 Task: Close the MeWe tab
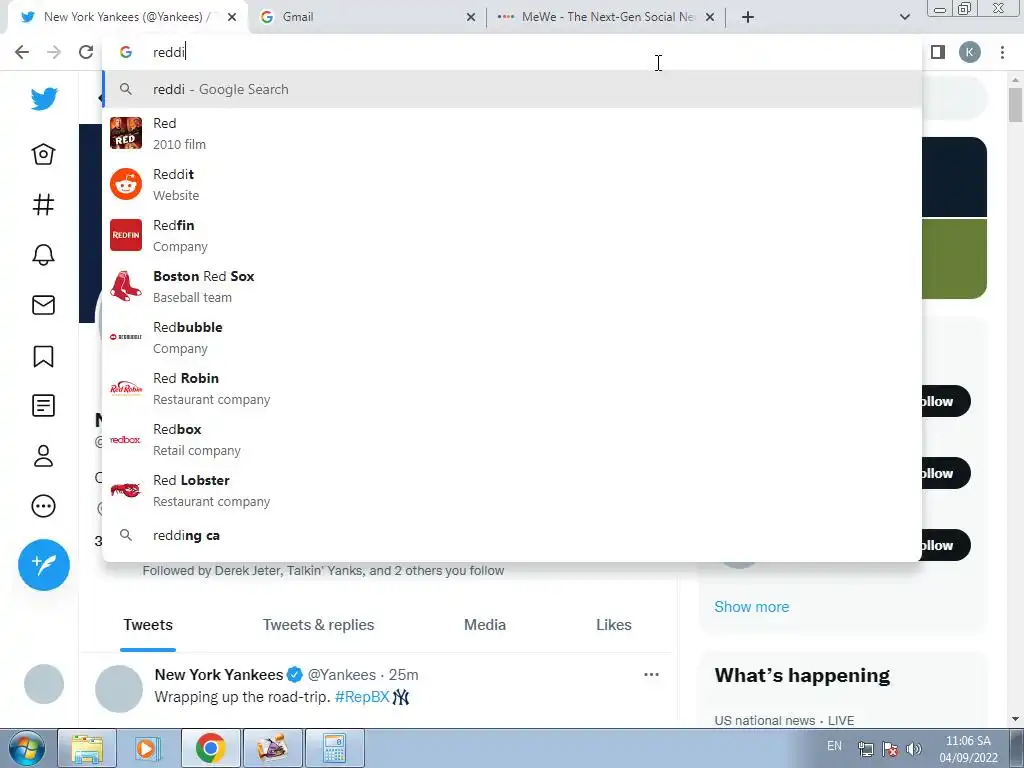tap(710, 18)
